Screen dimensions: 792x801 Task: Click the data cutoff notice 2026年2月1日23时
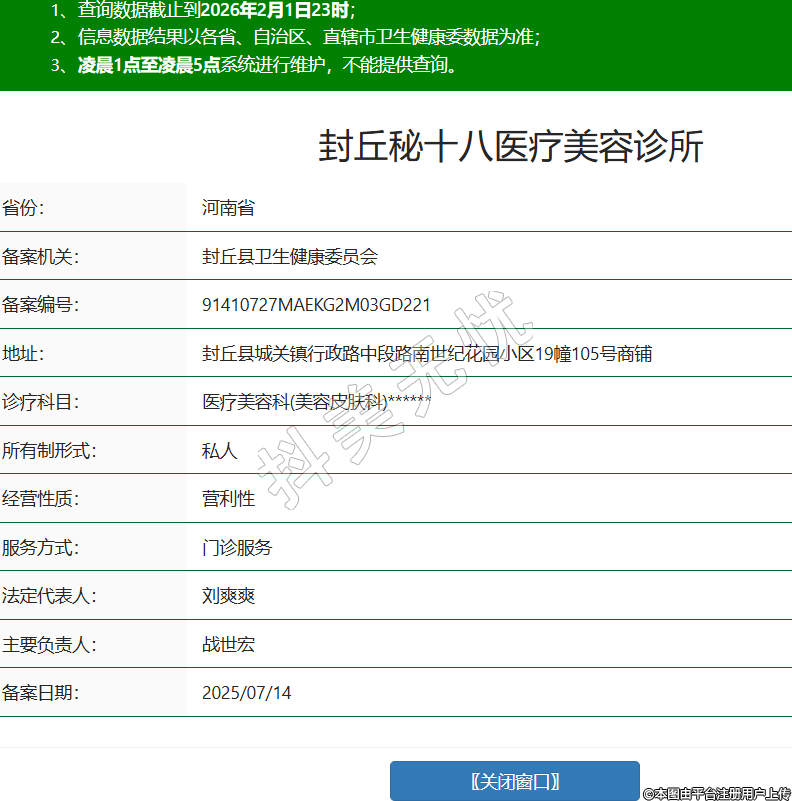(x=277, y=11)
